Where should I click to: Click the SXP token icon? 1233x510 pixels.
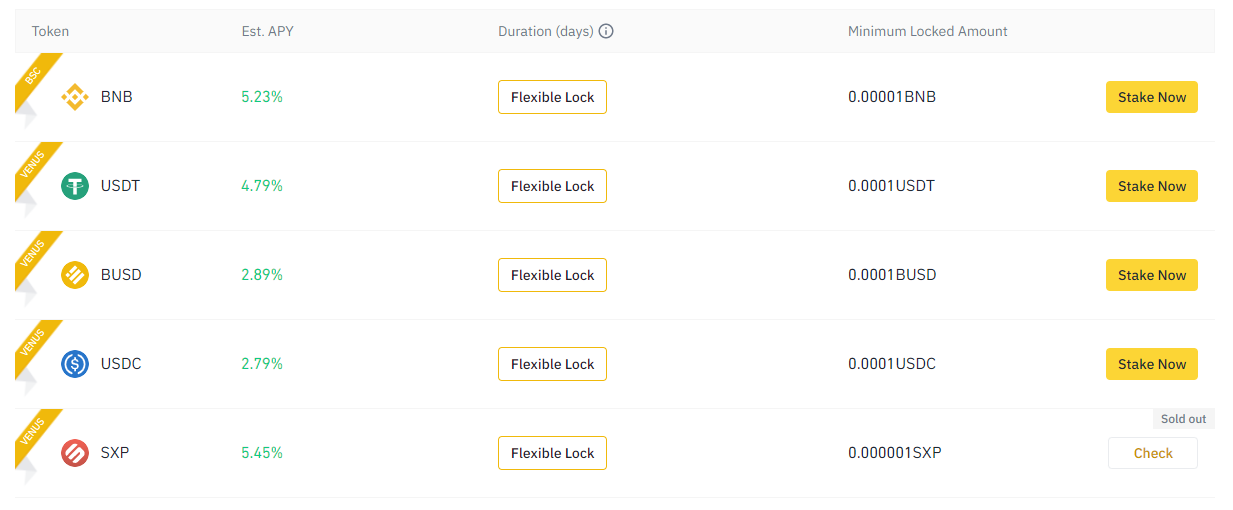pyautogui.click(x=75, y=453)
